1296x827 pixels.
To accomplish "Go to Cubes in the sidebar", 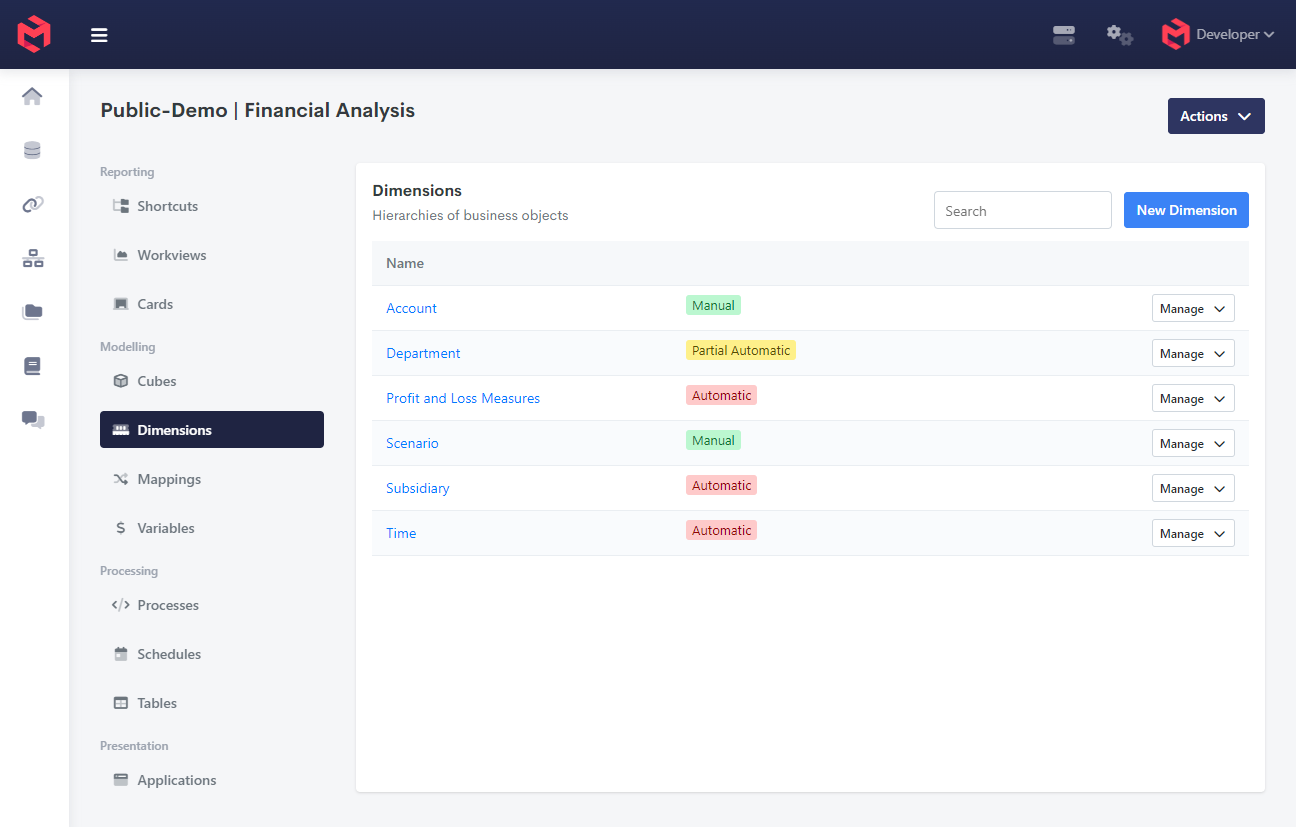I will coord(156,381).
